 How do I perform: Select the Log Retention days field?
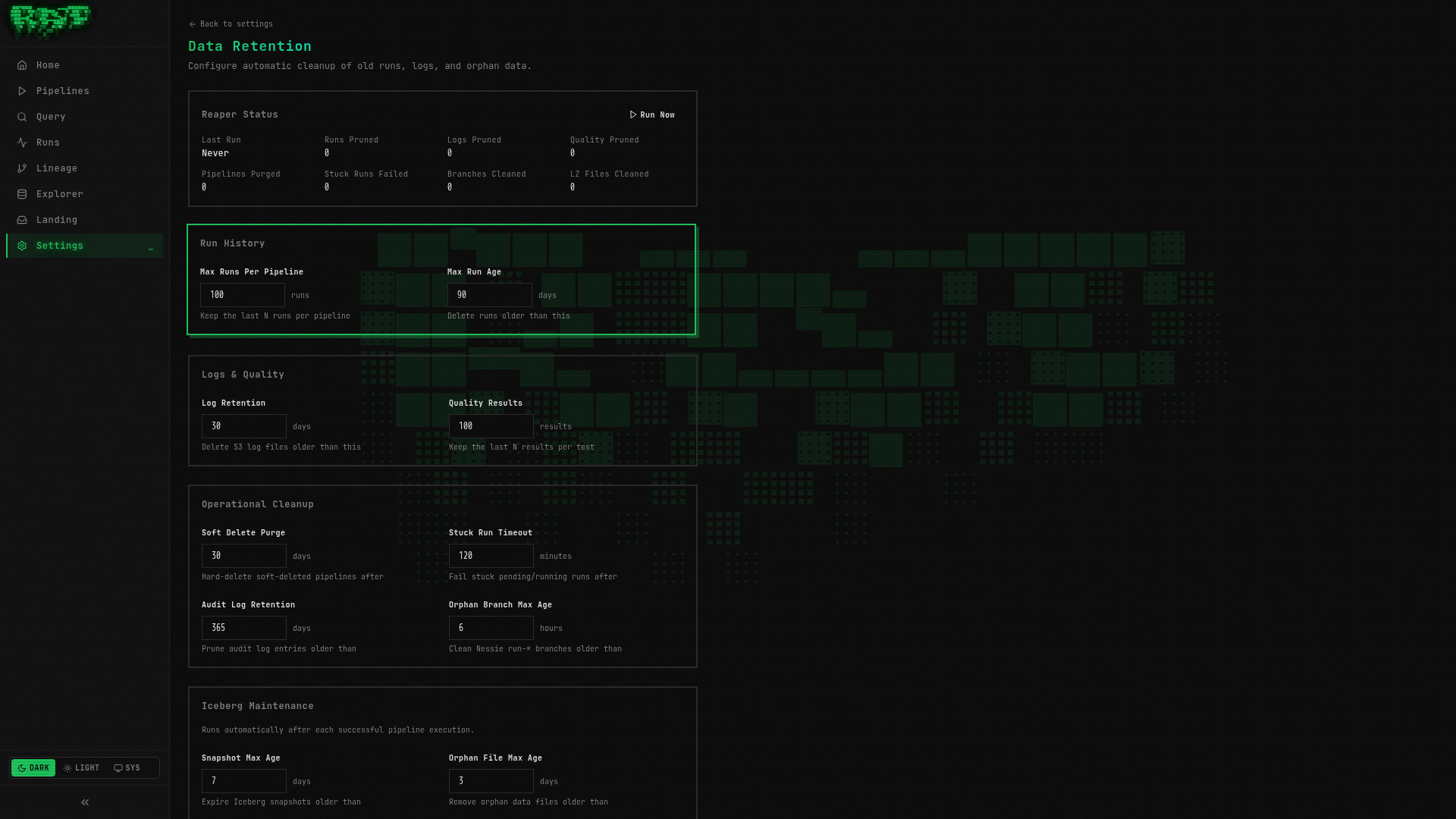click(x=243, y=425)
